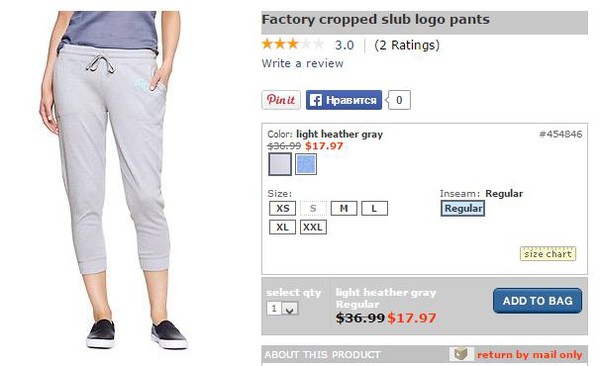Image resolution: width=600 pixels, height=366 pixels.
Task: Click the Facebook like count bubble
Action: 399,100
